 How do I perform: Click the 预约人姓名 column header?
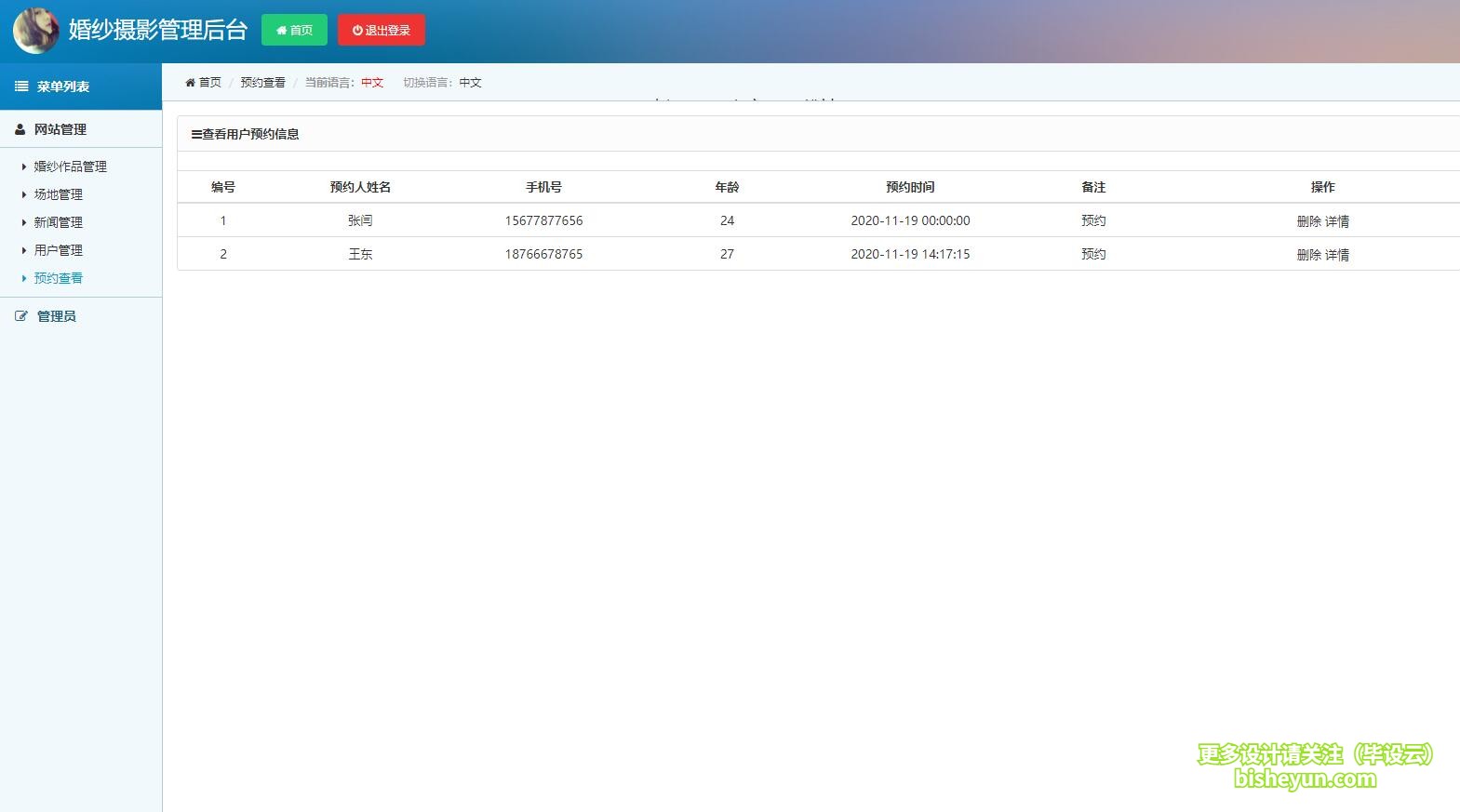click(x=360, y=187)
